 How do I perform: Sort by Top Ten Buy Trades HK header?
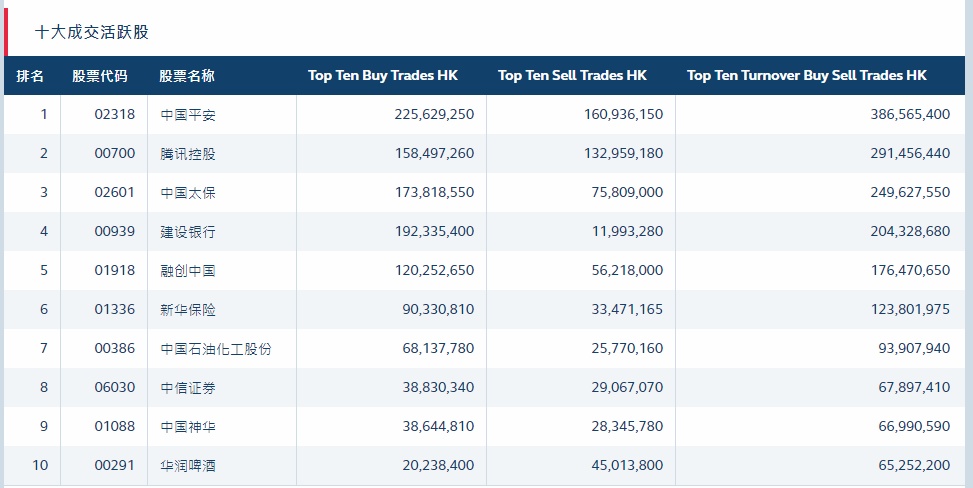pos(382,76)
